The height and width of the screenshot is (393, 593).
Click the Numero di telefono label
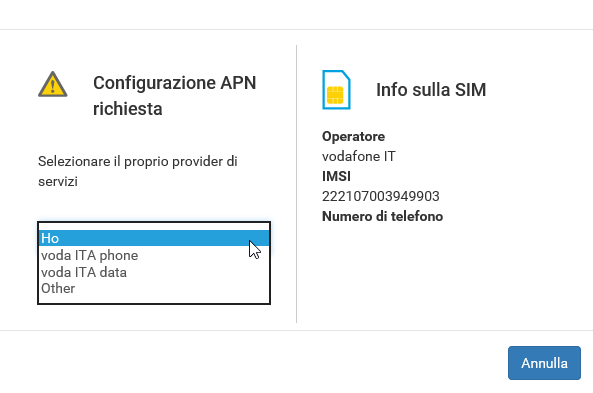(382, 216)
